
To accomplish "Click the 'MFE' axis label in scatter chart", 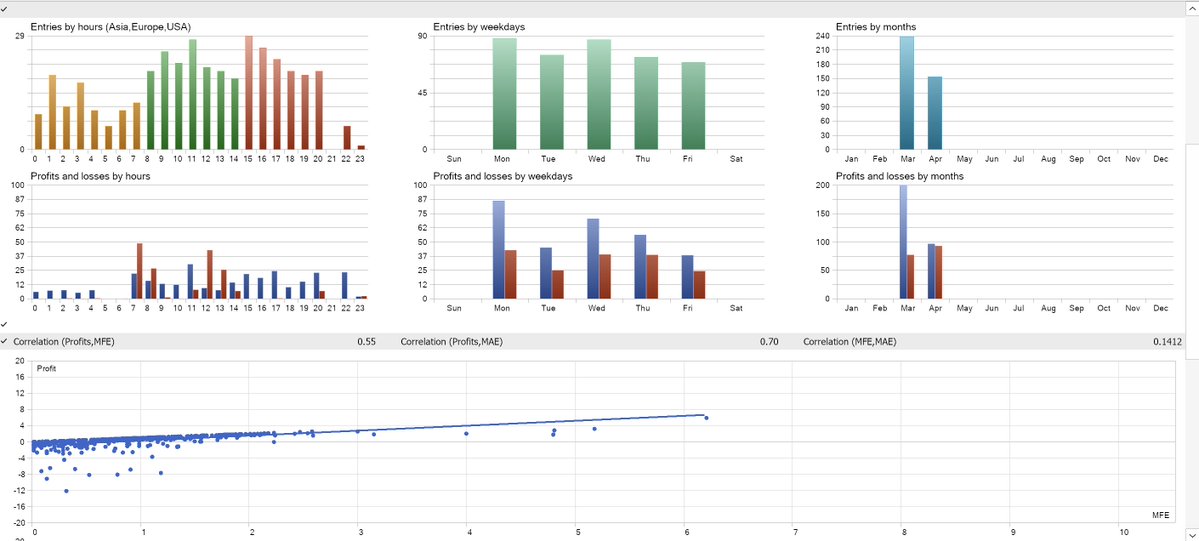I will pos(1161,516).
